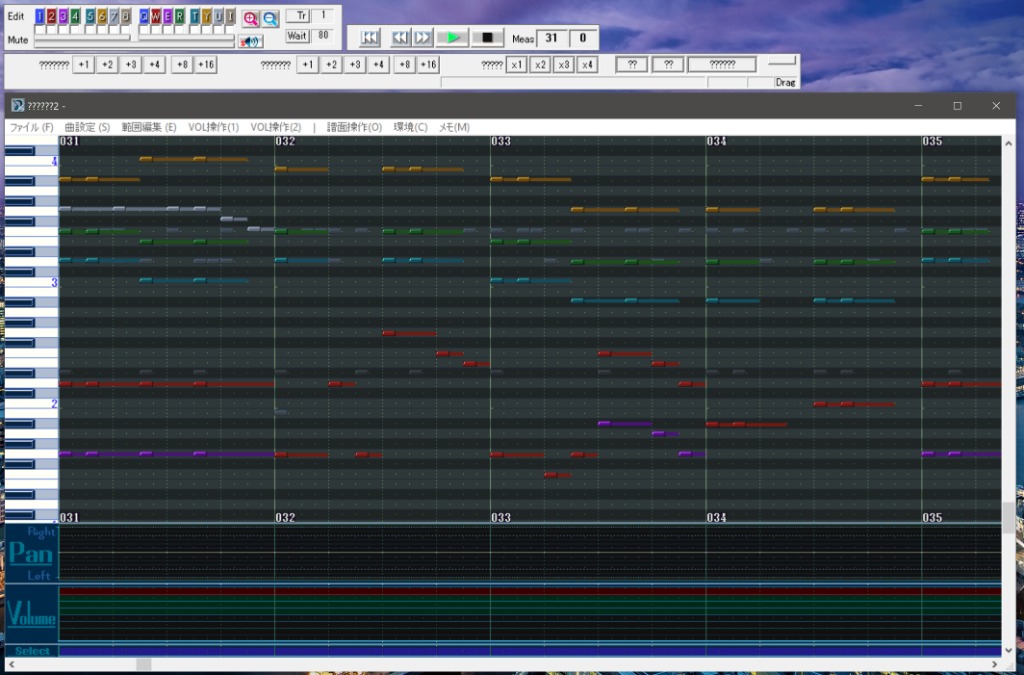Click the x3 multiplier button
This screenshot has height=675, width=1024.
click(x=564, y=64)
